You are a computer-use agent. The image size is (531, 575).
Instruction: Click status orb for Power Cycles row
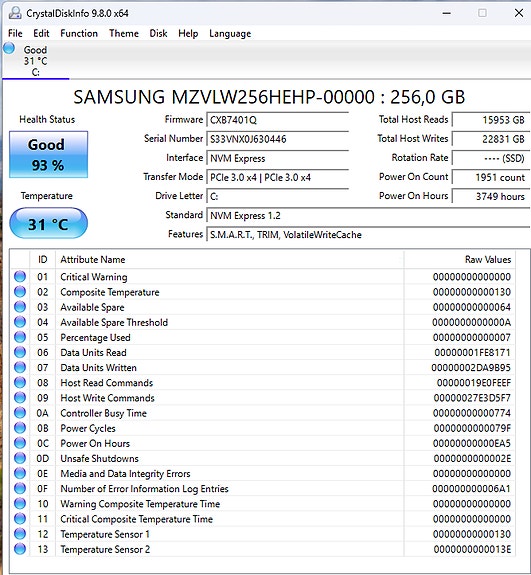[x=20, y=428]
